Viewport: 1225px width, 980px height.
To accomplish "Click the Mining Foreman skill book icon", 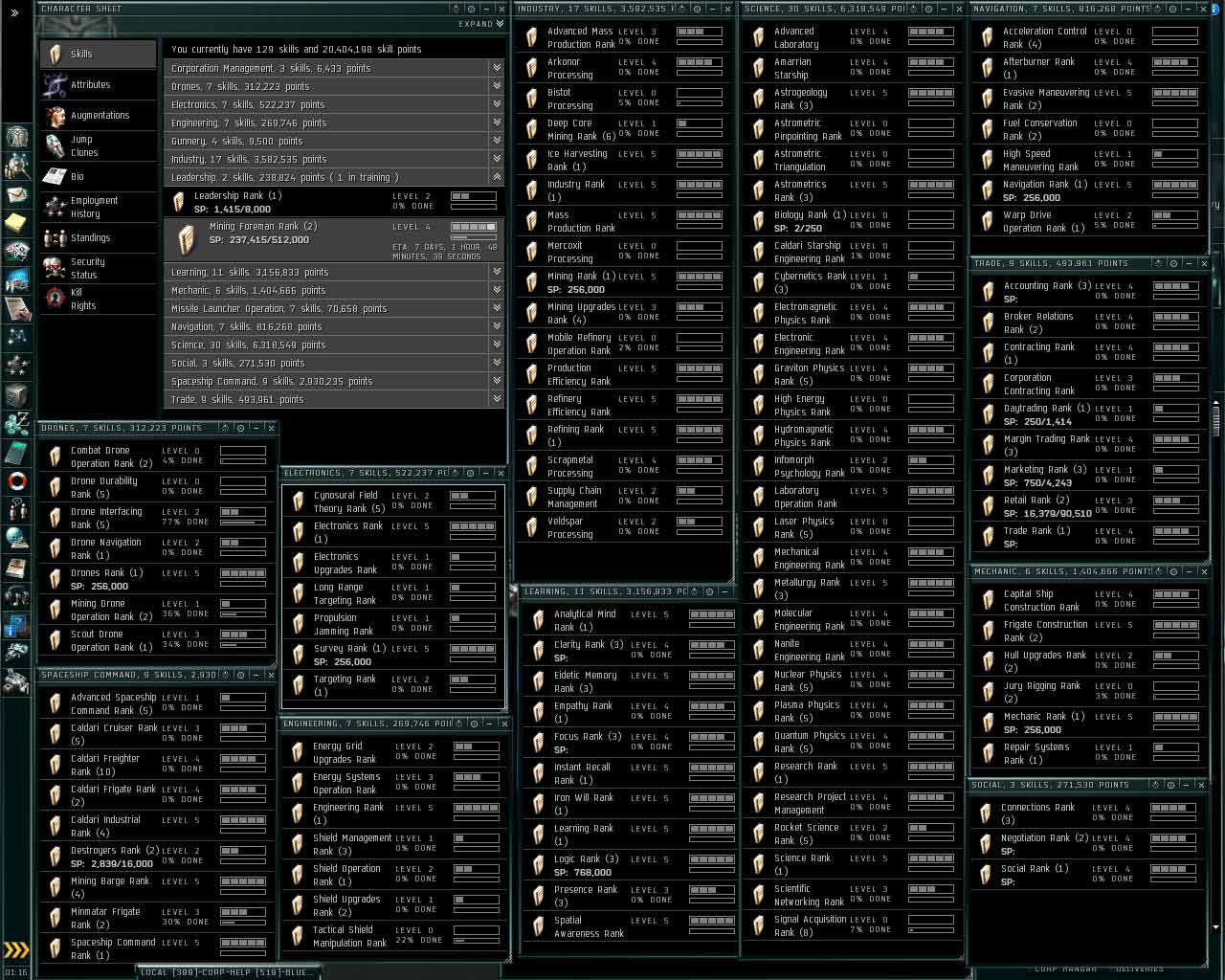I will coord(187,239).
